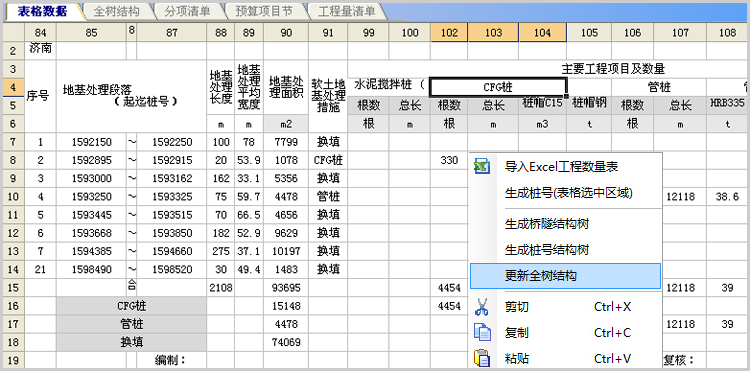Click the grey CFG桩 summary cell in row 16
This screenshot has width=750, height=371.
(132, 306)
